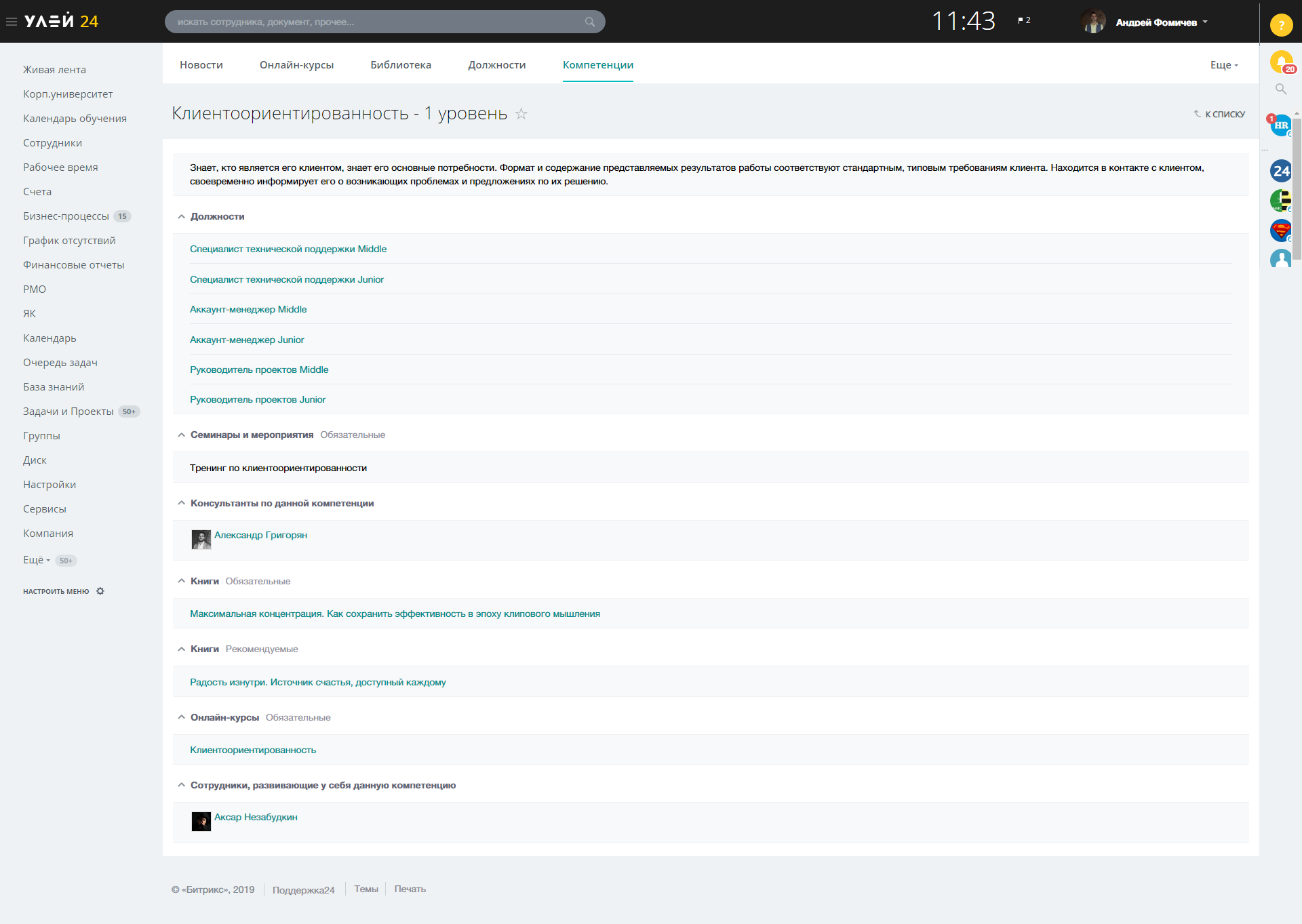Open the hamburger menu icon

(11, 22)
